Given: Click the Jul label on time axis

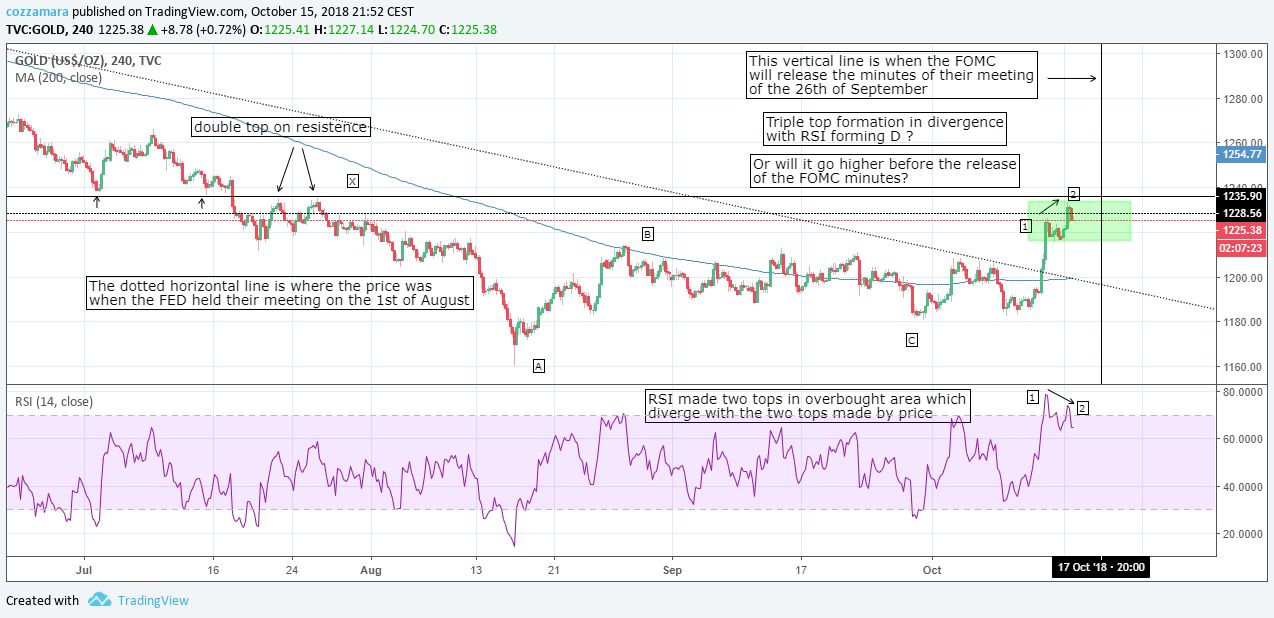Looking at the screenshot, I should point(84,568).
